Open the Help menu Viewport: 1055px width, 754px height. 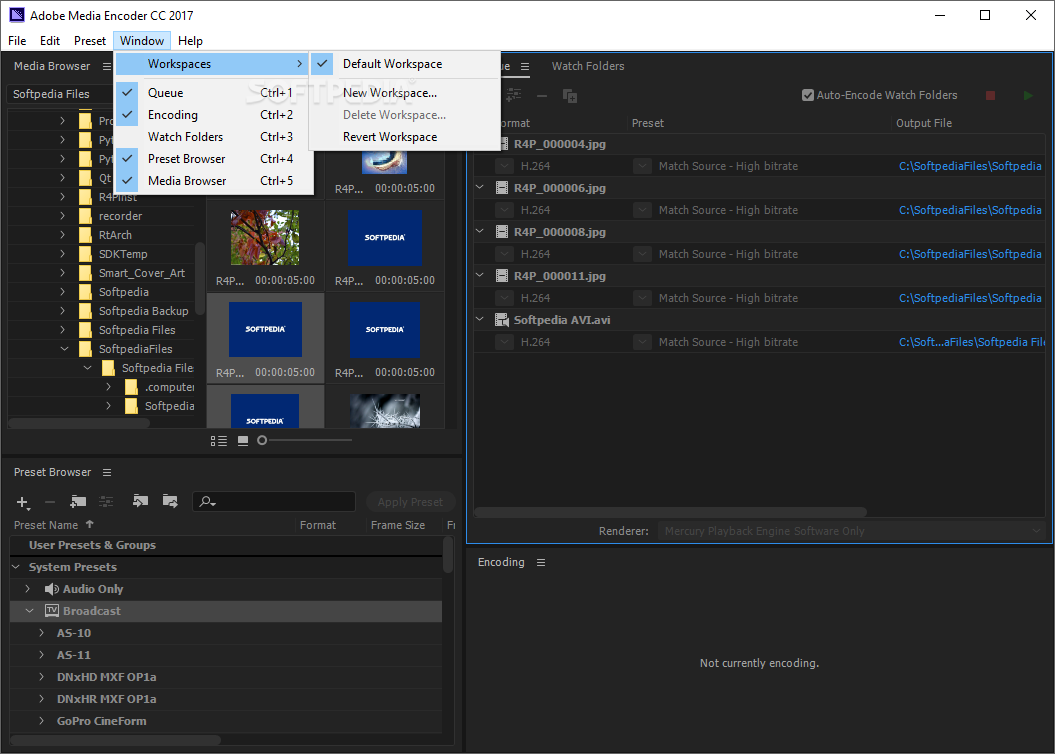click(190, 41)
